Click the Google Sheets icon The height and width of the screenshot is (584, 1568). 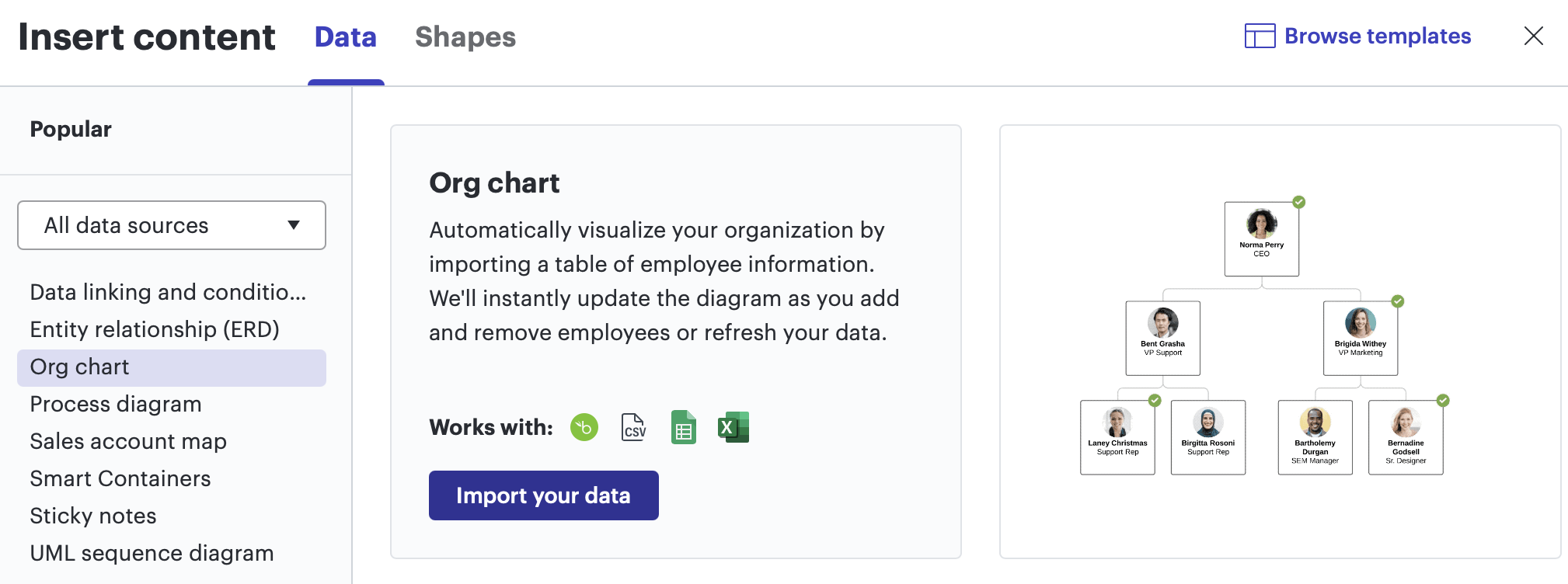pos(683,427)
